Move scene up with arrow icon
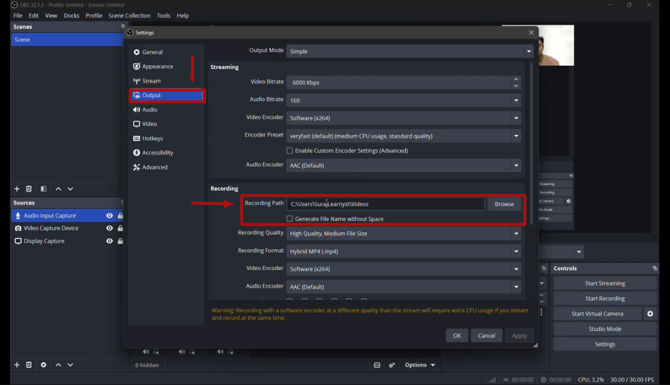The width and height of the screenshot is (670, 385). (x=59, y=189)
